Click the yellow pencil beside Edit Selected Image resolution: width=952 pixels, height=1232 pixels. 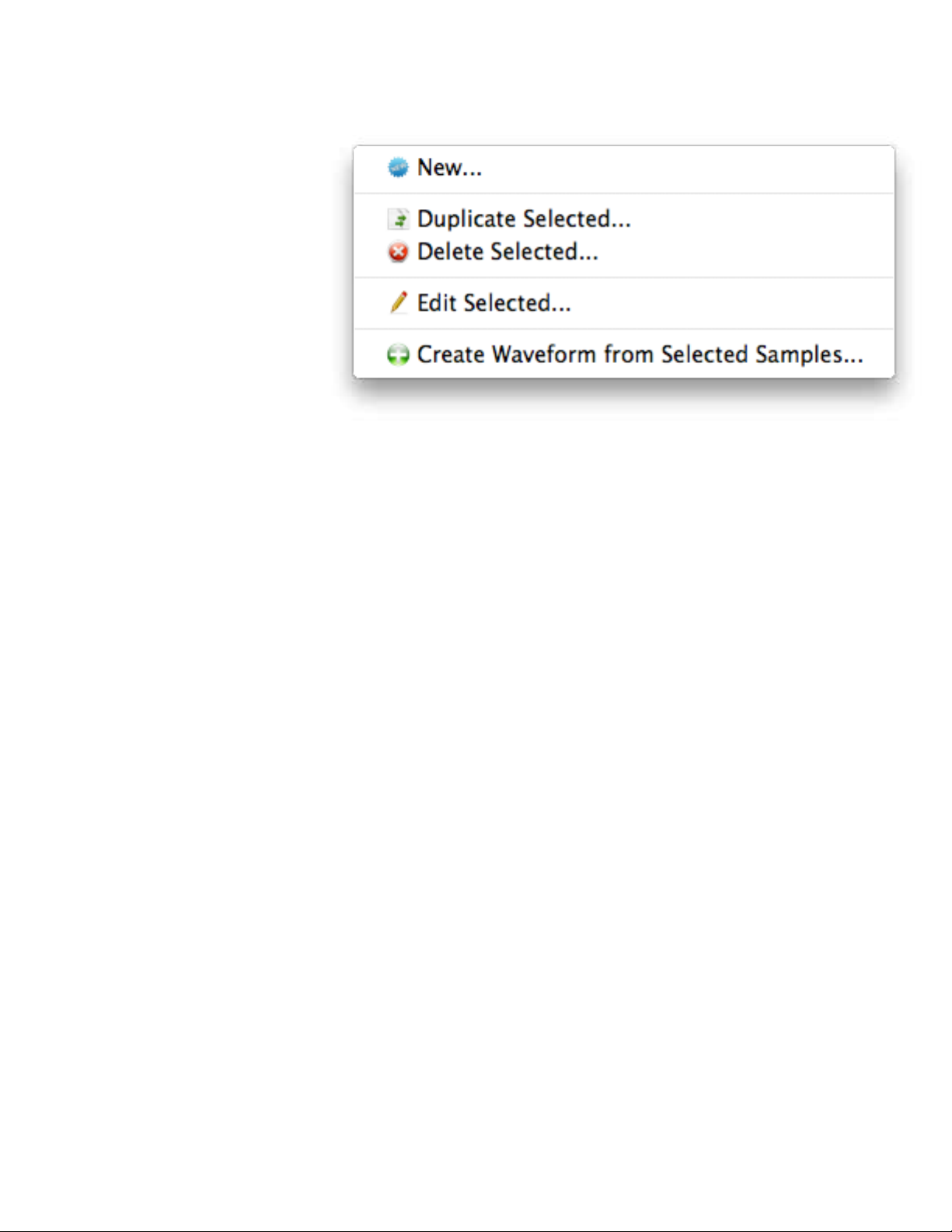(398, 302)
